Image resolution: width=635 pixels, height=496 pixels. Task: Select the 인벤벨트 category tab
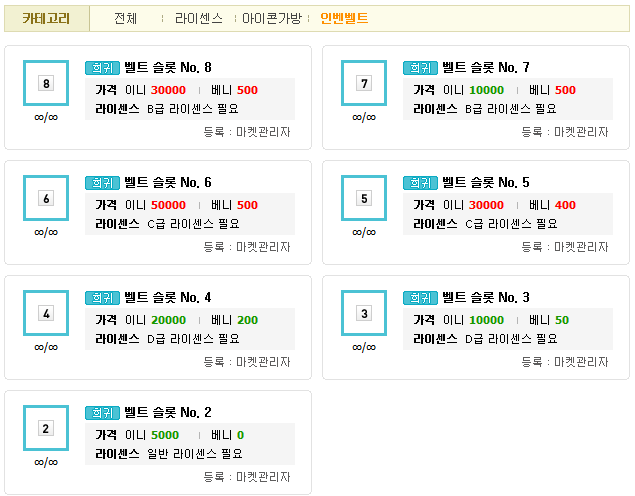[x=344, y=19]
